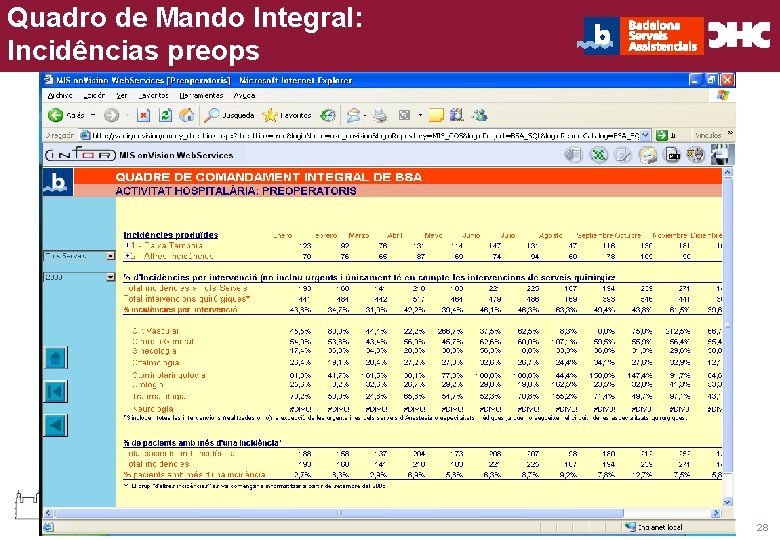Click the horizontal scrollbar right arrow
The image size is (780, 540).
716,513
